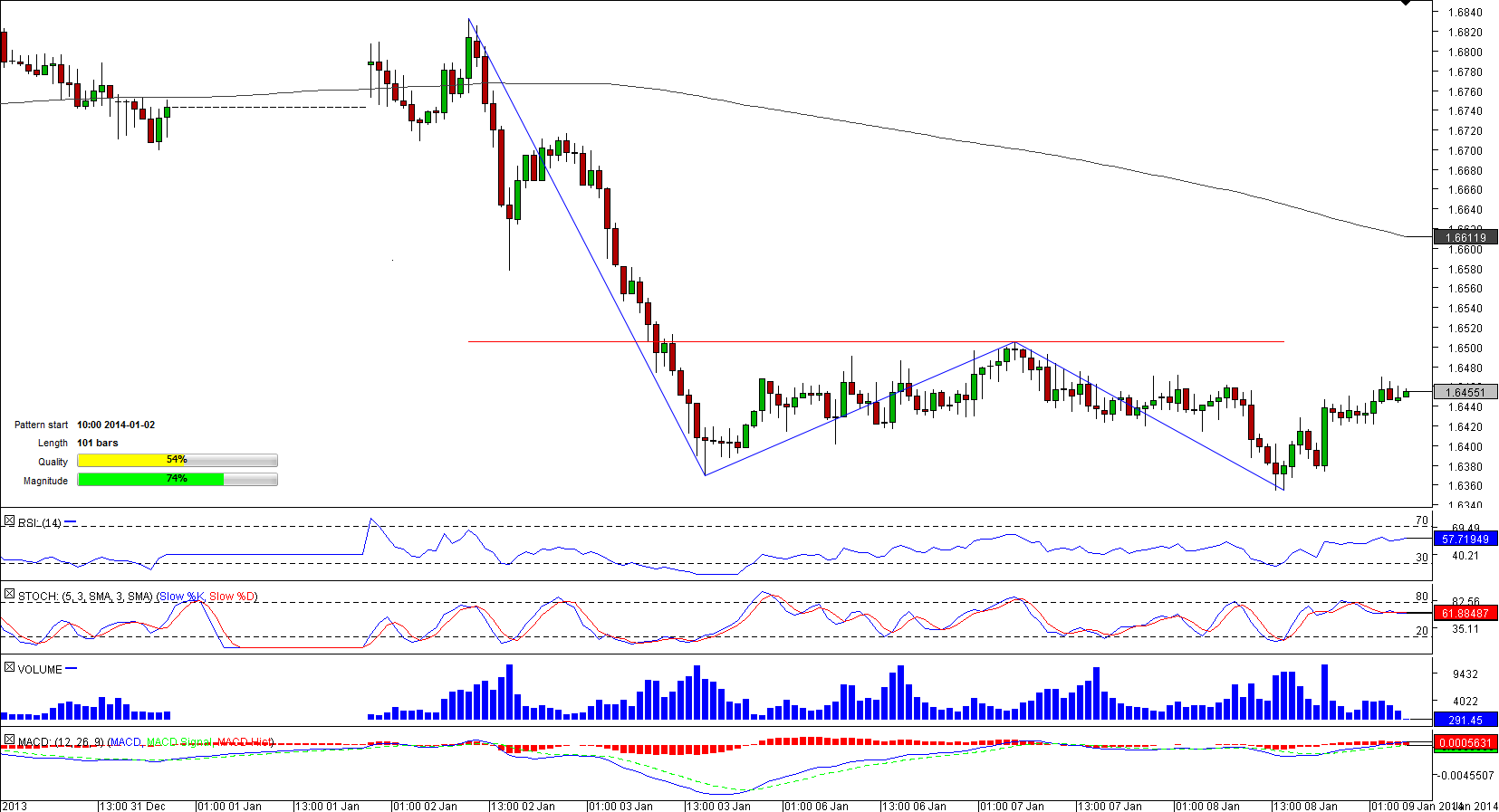Click the RSI blue line legend marker
This screenshot has height=812, width=1499.
pos(71,522)
